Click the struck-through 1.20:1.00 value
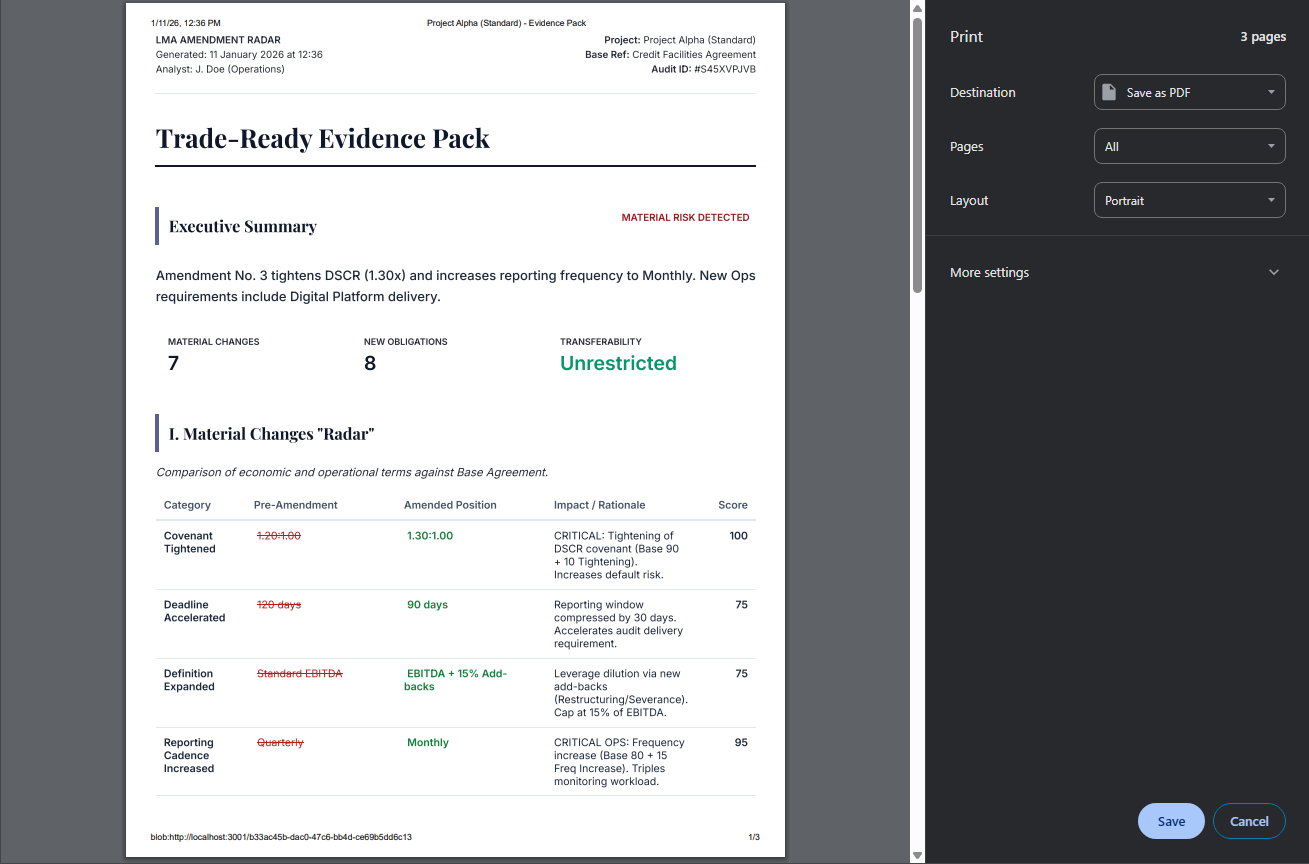The width and height of the screenshot is (1309, 864). coord(279,536)
